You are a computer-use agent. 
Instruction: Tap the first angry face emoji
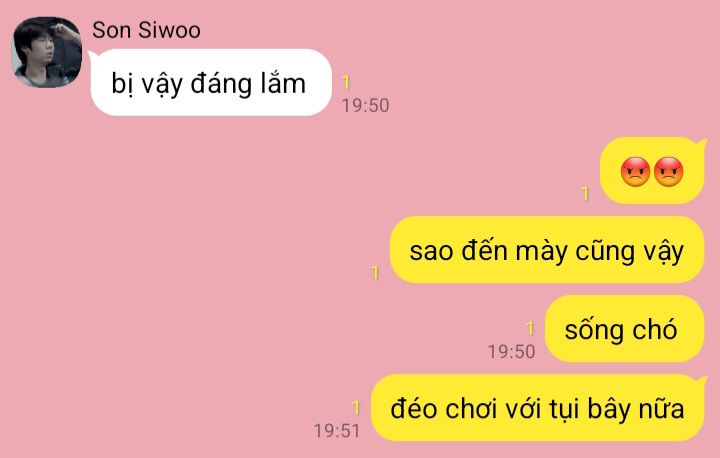coord(635,172)
